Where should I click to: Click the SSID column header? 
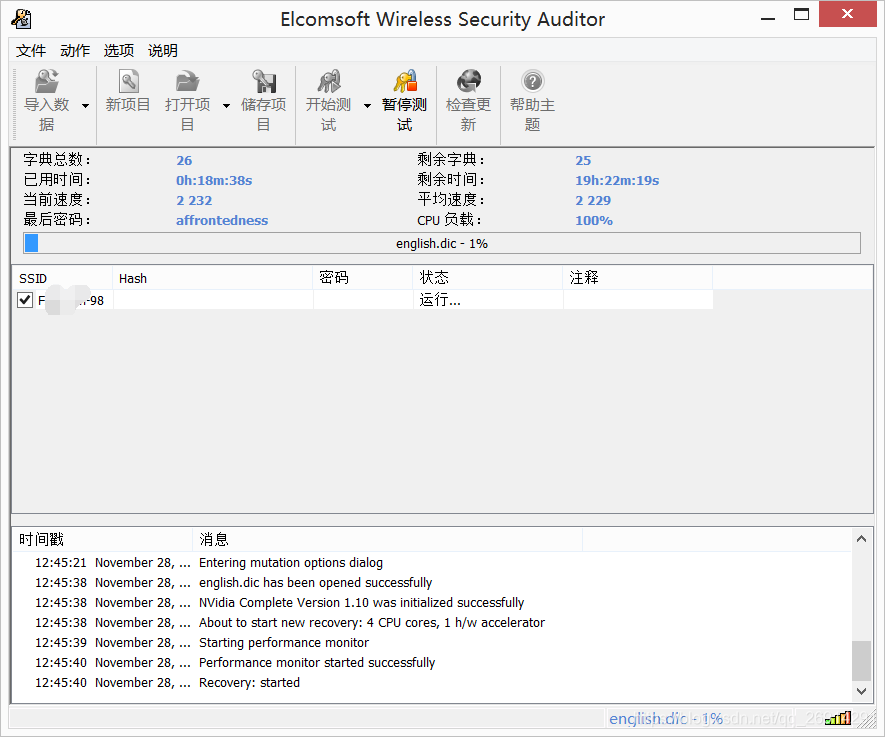pyautogui.click(x=62, y=278)
